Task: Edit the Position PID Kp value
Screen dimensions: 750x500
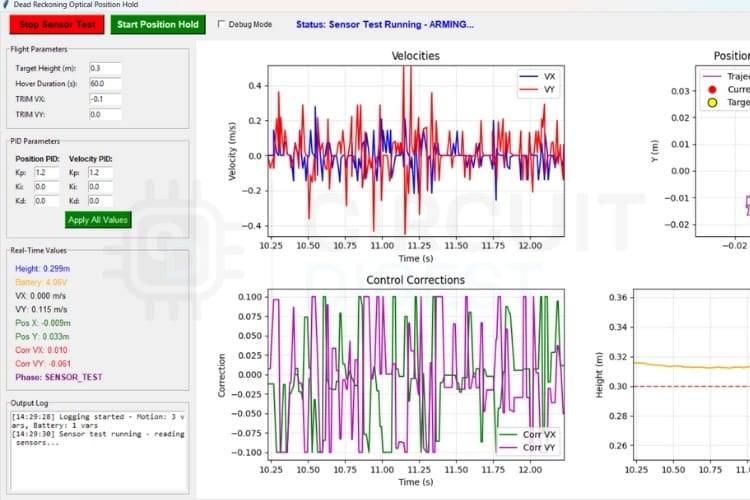Action: 47,173
